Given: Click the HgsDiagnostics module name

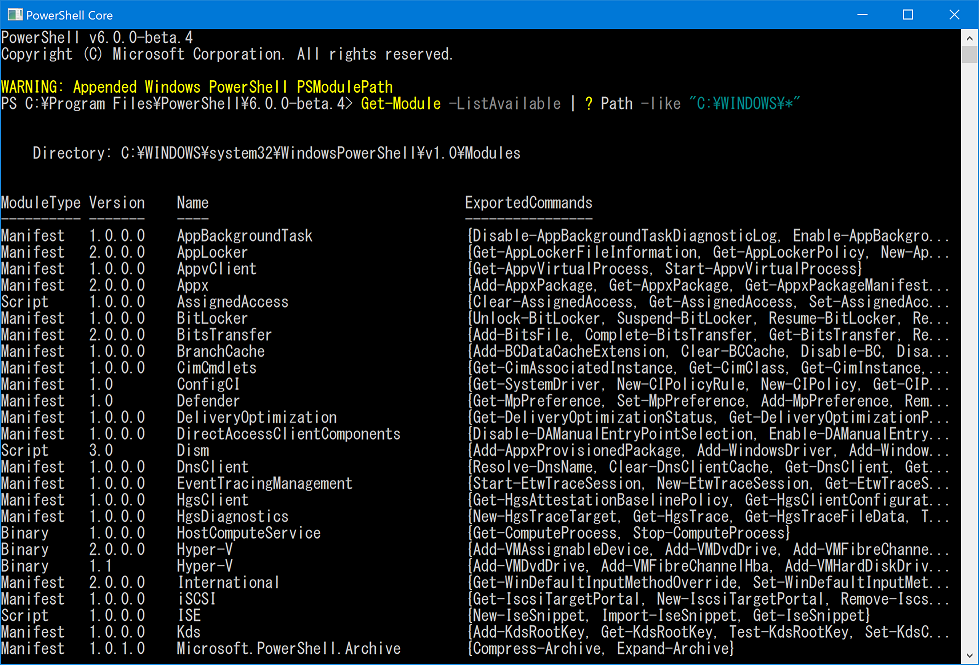Looking at the screenshot, I should (x=232, y=517).
